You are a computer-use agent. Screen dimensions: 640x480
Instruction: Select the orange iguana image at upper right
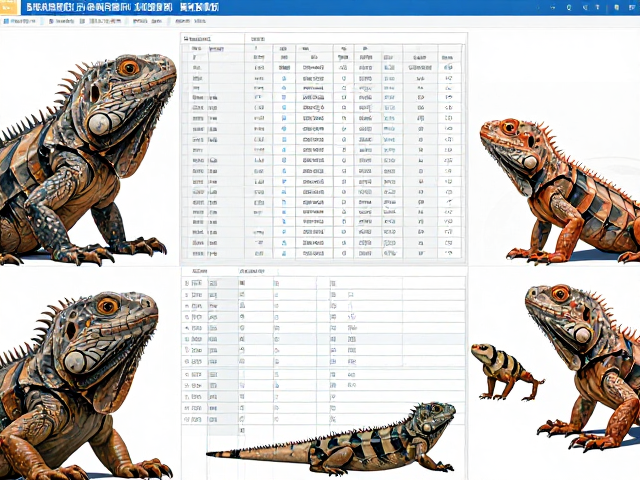click(560, 191)
